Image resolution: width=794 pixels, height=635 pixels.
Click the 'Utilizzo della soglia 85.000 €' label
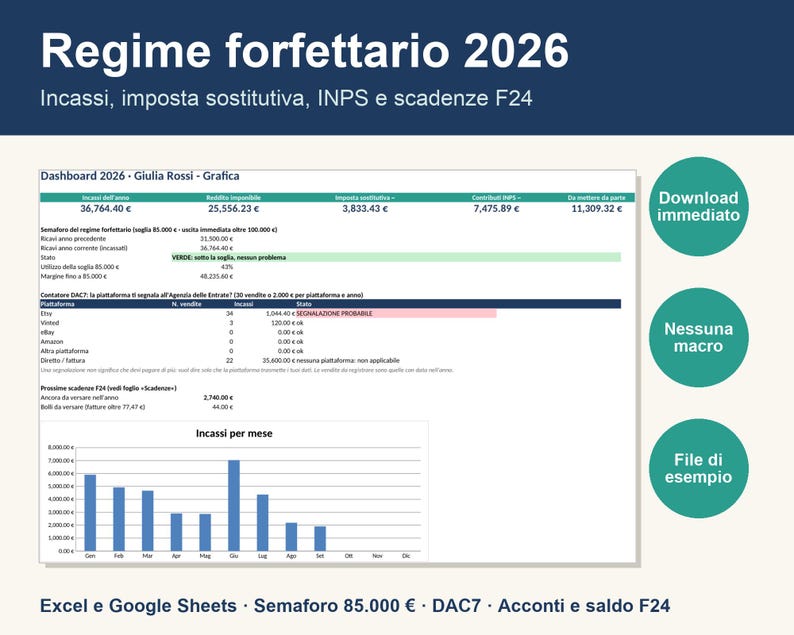[80, 267]
